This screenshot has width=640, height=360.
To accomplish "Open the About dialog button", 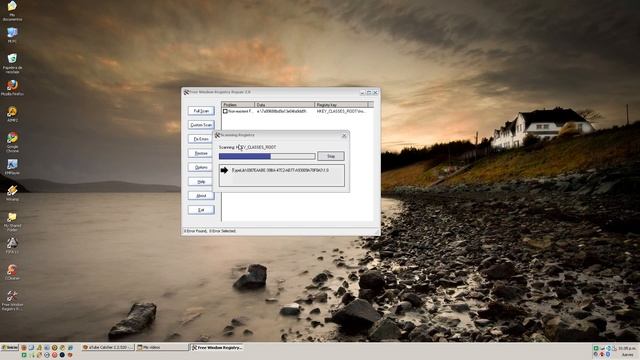I will click(x=201, y=196).
